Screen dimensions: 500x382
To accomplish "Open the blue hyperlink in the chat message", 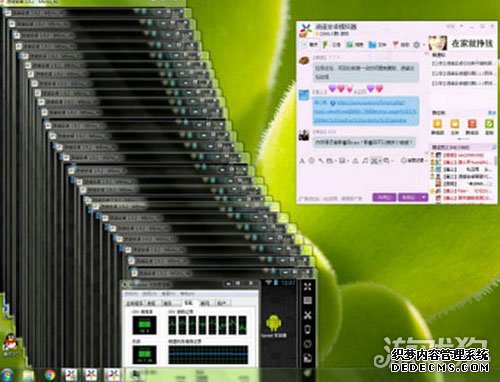I will coord(366,112).
